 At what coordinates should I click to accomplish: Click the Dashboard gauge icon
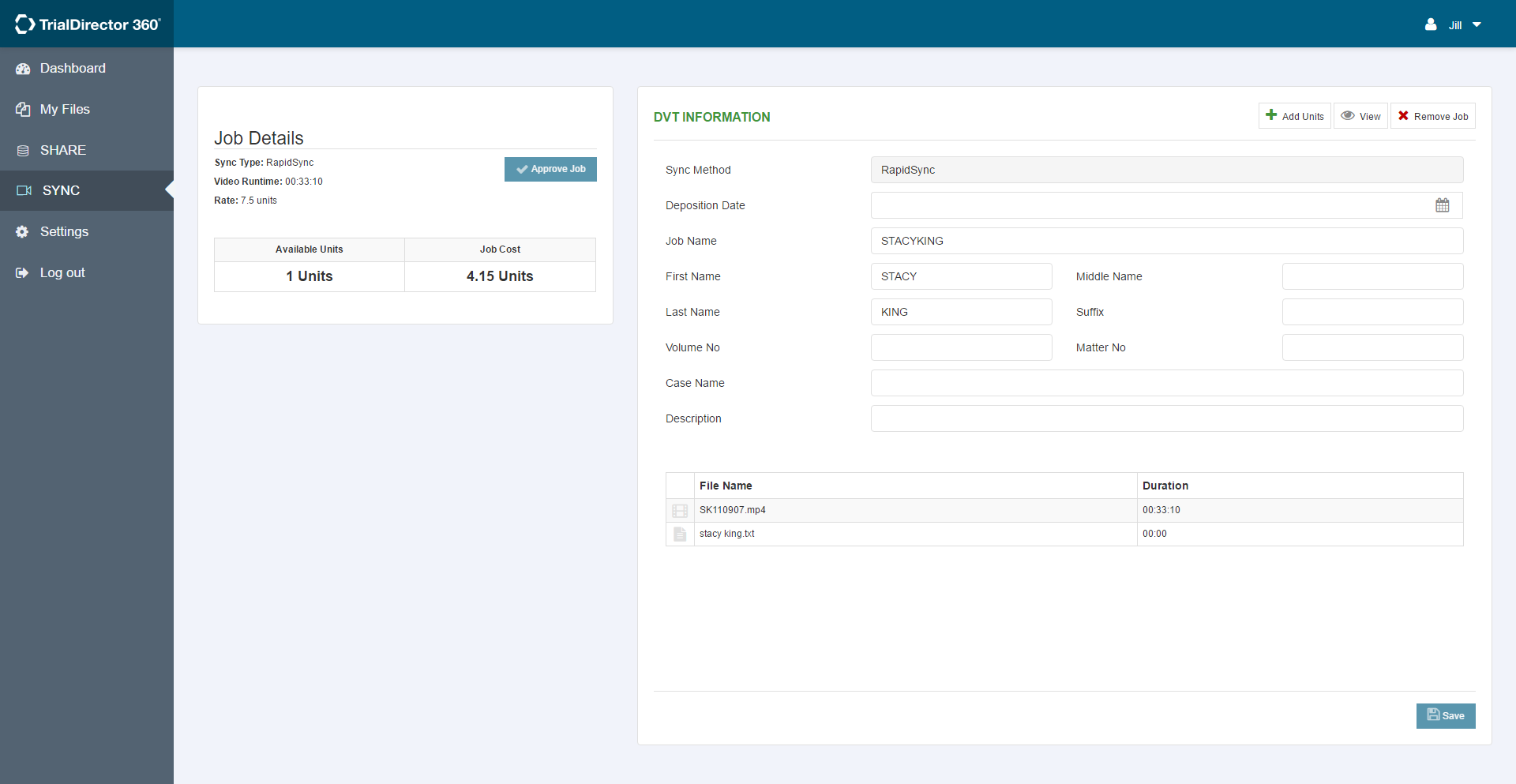[x=23, y=69]
